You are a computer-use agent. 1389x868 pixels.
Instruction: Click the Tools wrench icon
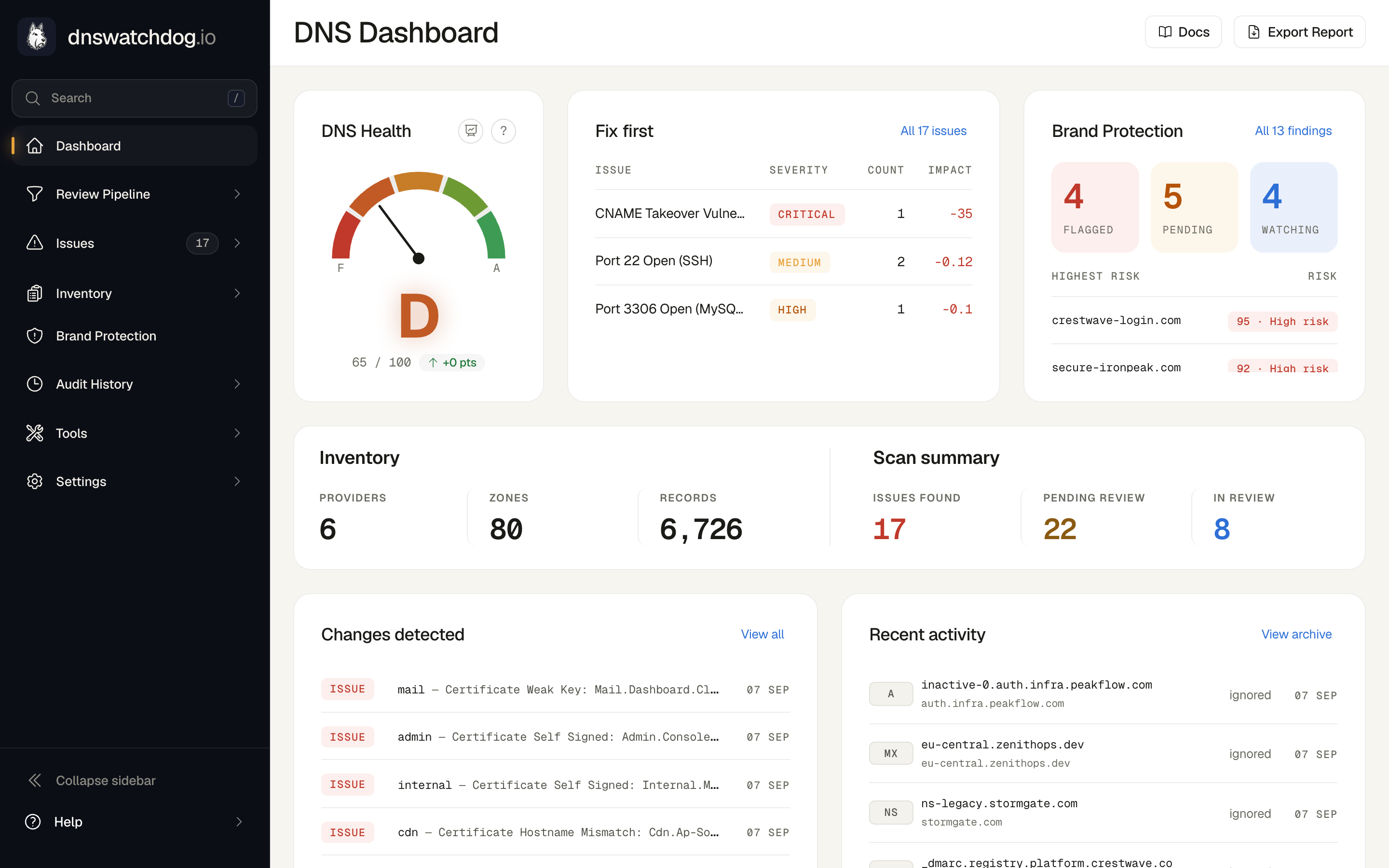tap(35, 433)
